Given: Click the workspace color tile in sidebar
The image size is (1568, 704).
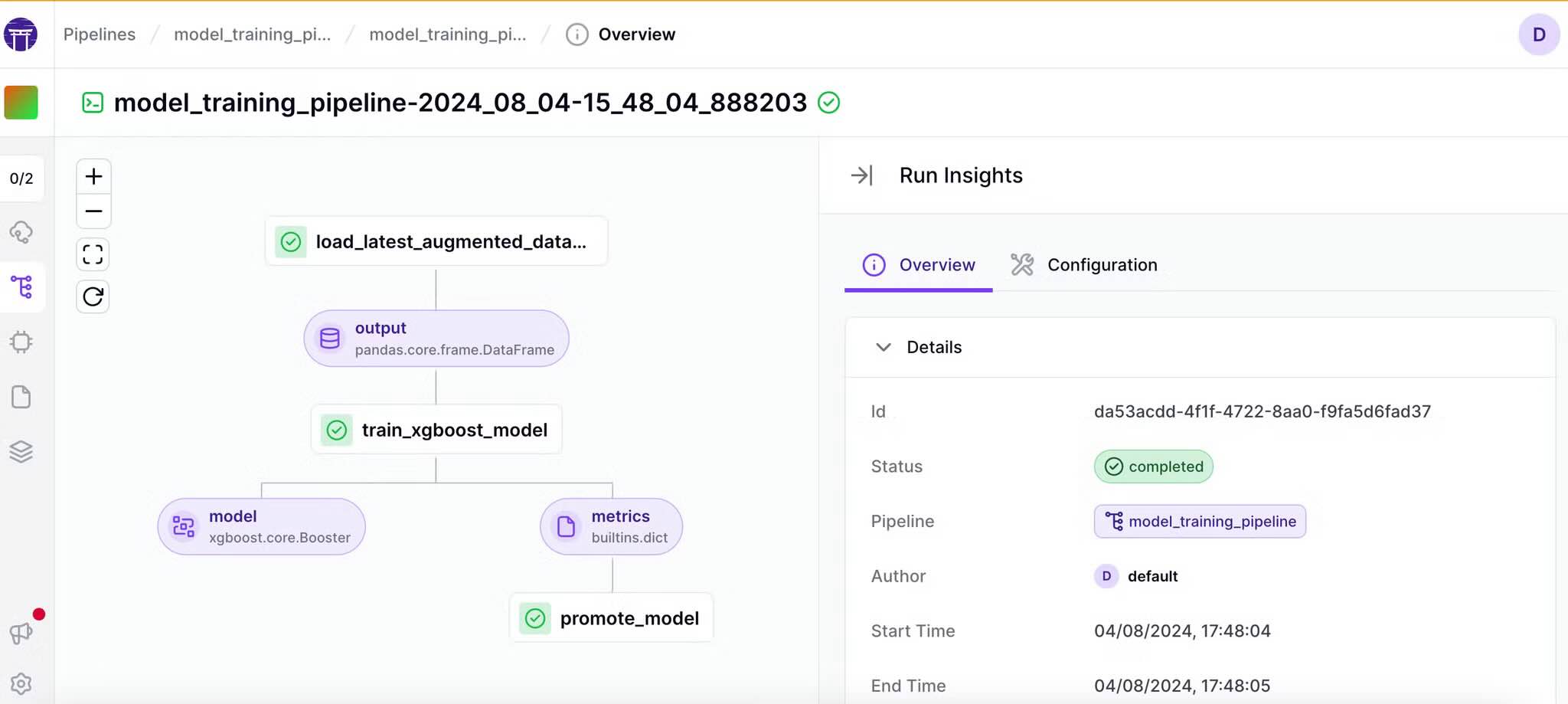Looking at the screenshot, I should coord(21,103).
